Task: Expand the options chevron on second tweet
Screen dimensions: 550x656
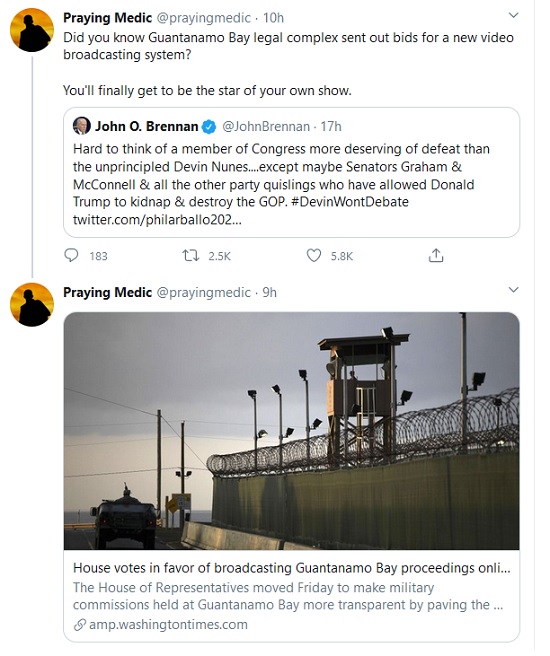Action: click(x=513, y=290)
